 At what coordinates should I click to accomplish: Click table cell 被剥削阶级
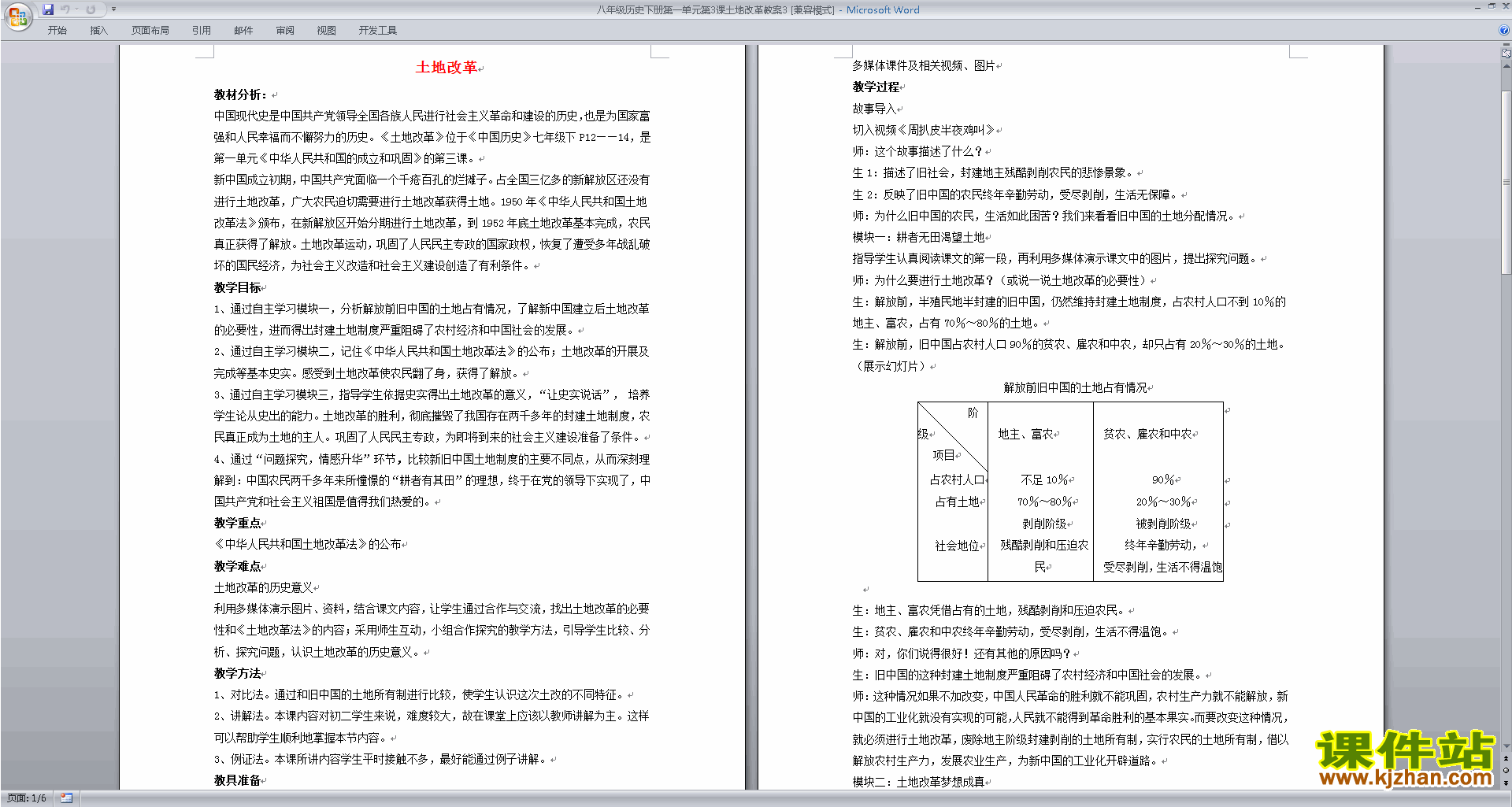1163,524
